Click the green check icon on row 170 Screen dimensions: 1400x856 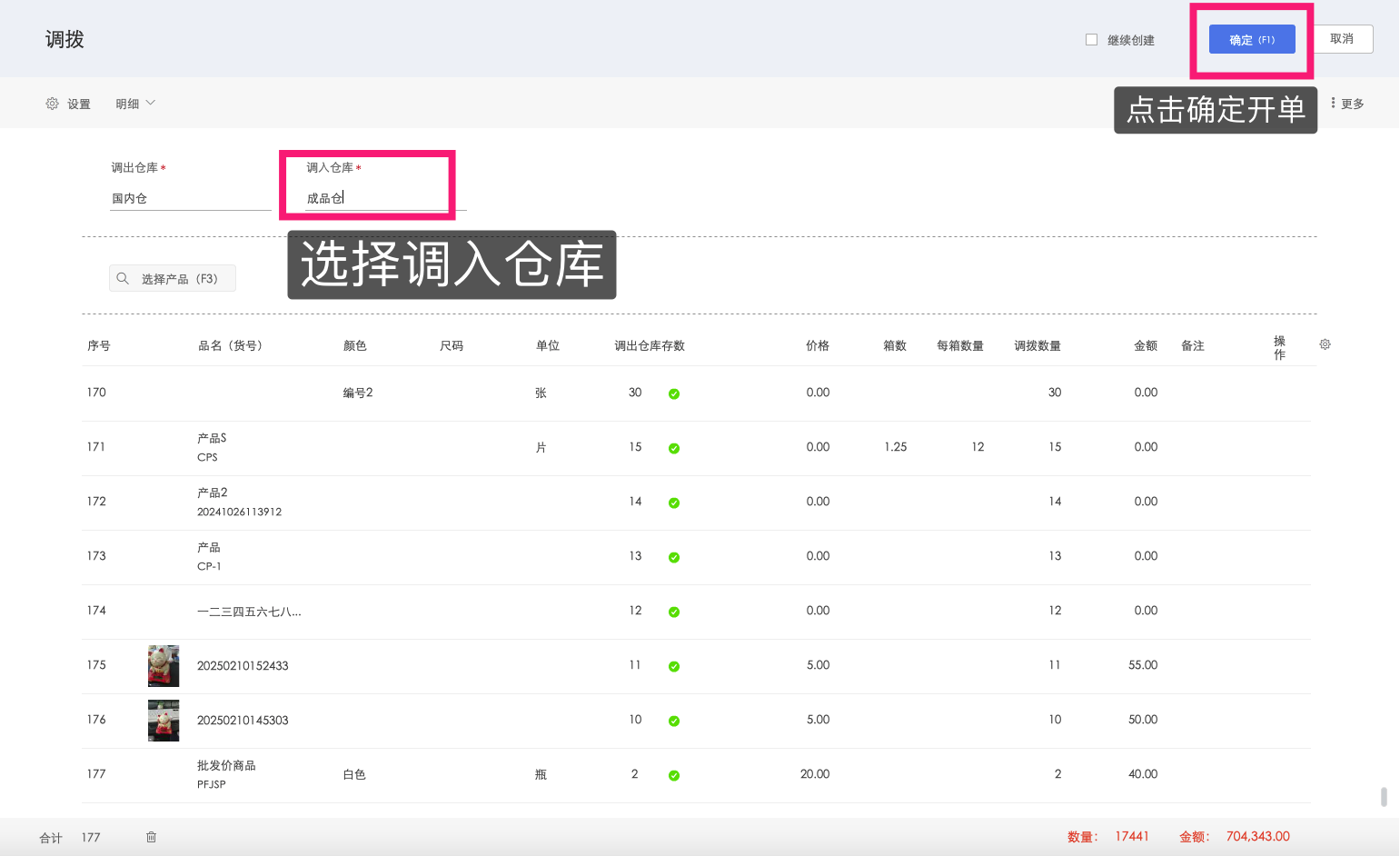click(x=673, y=393)
